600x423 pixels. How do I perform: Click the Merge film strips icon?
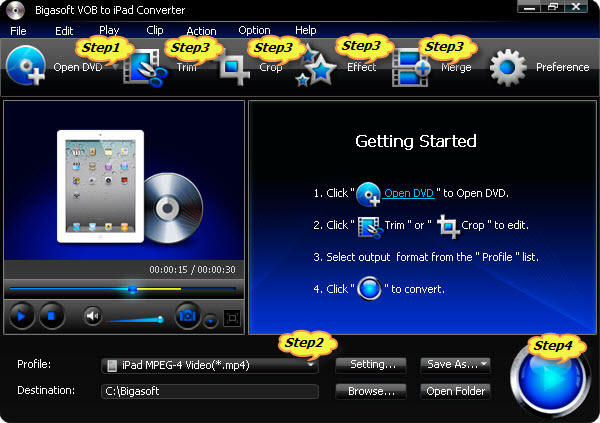coord(411,67)
